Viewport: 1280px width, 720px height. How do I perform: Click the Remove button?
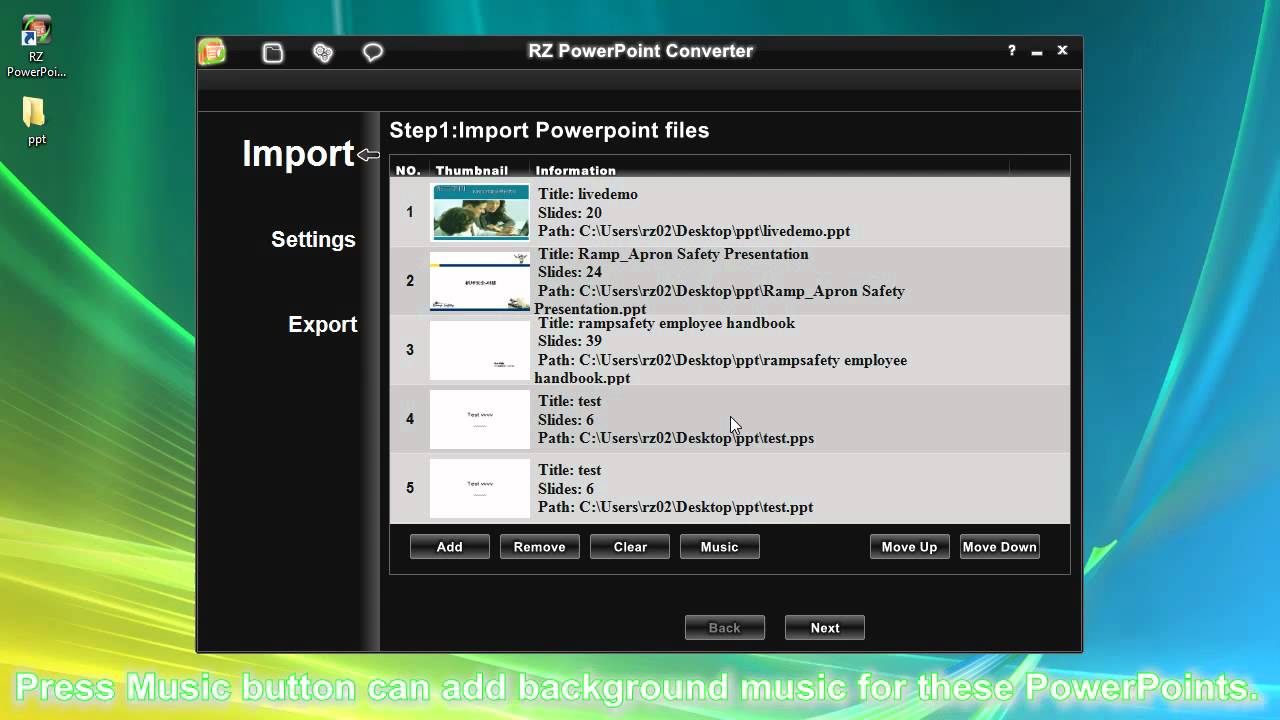(x=540, y=547)
